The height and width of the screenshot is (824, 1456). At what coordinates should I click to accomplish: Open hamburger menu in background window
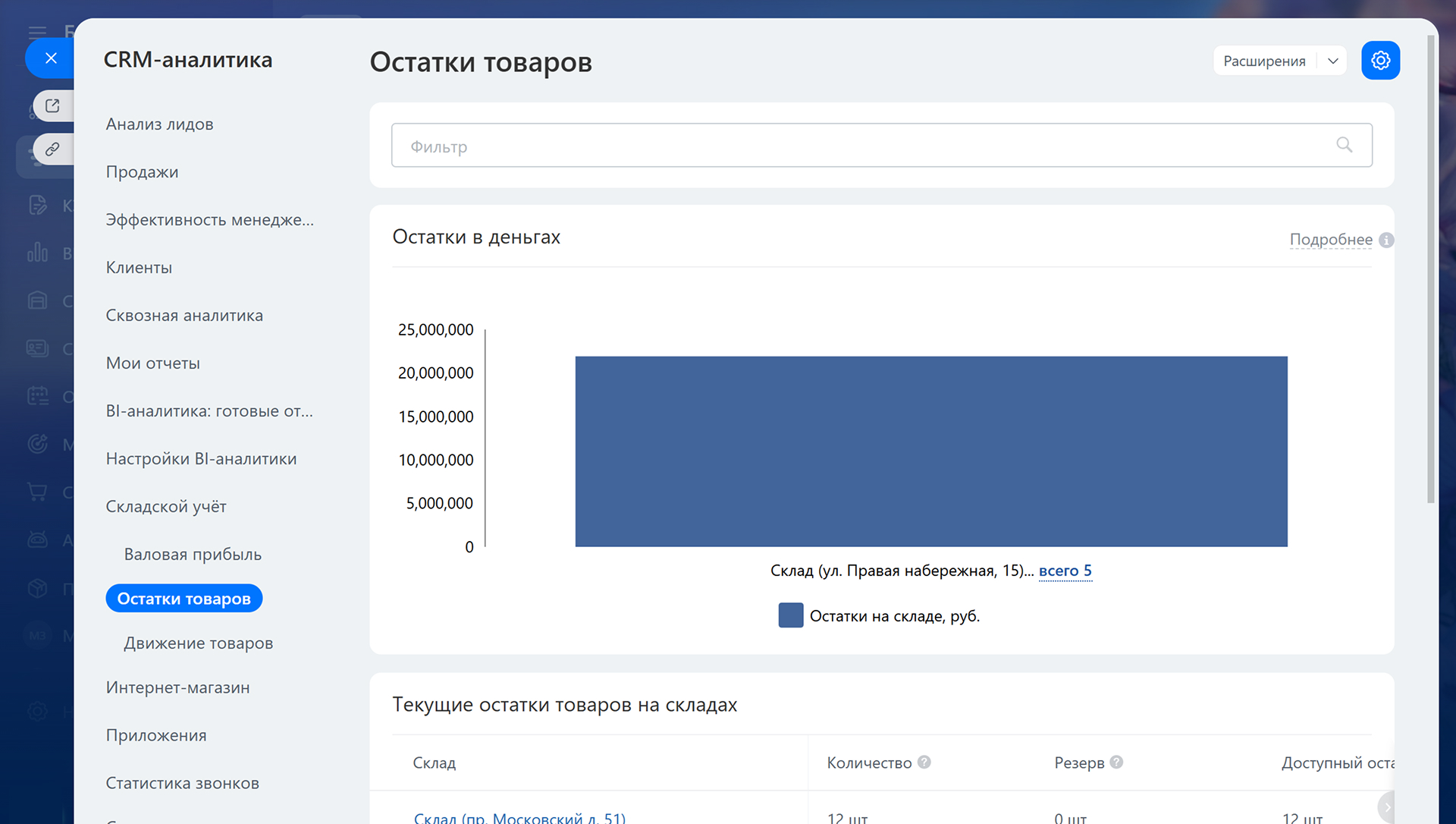point(37,32)
